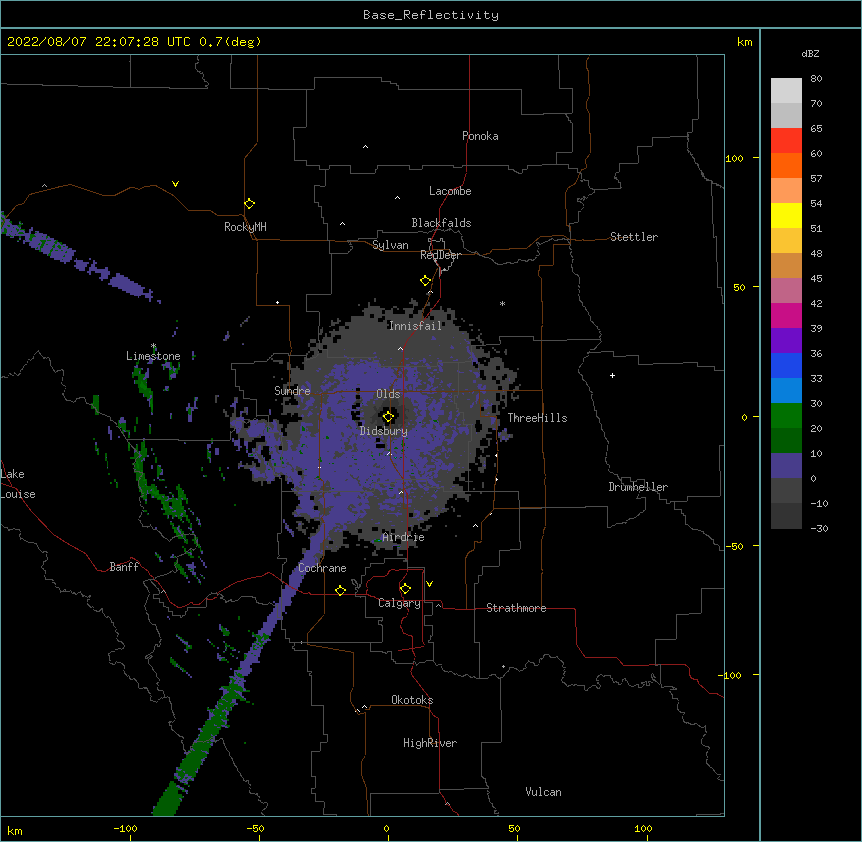Select the orange 57–60 dBZ legend swatch

coord(786,165)
